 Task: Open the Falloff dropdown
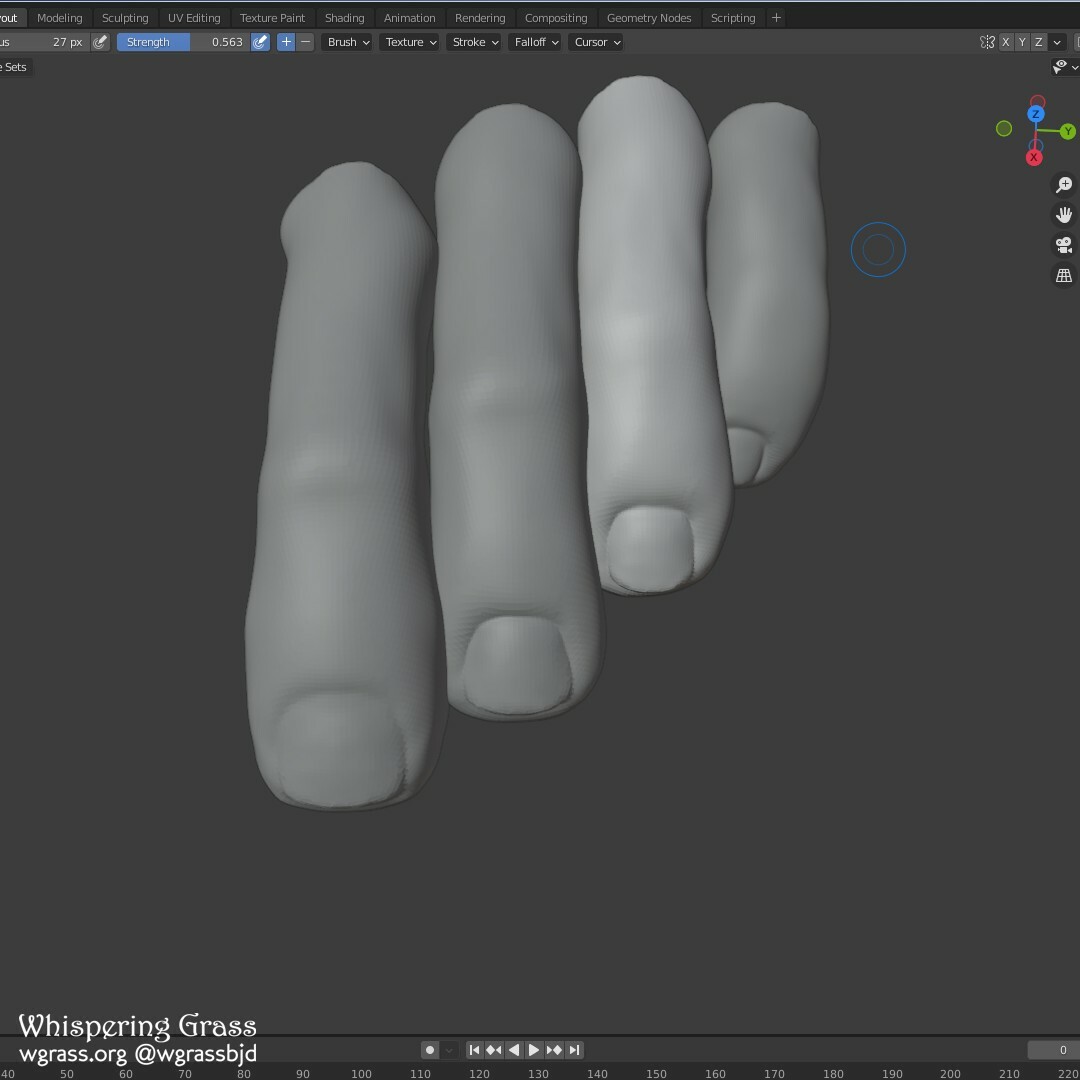pos(535,42)
